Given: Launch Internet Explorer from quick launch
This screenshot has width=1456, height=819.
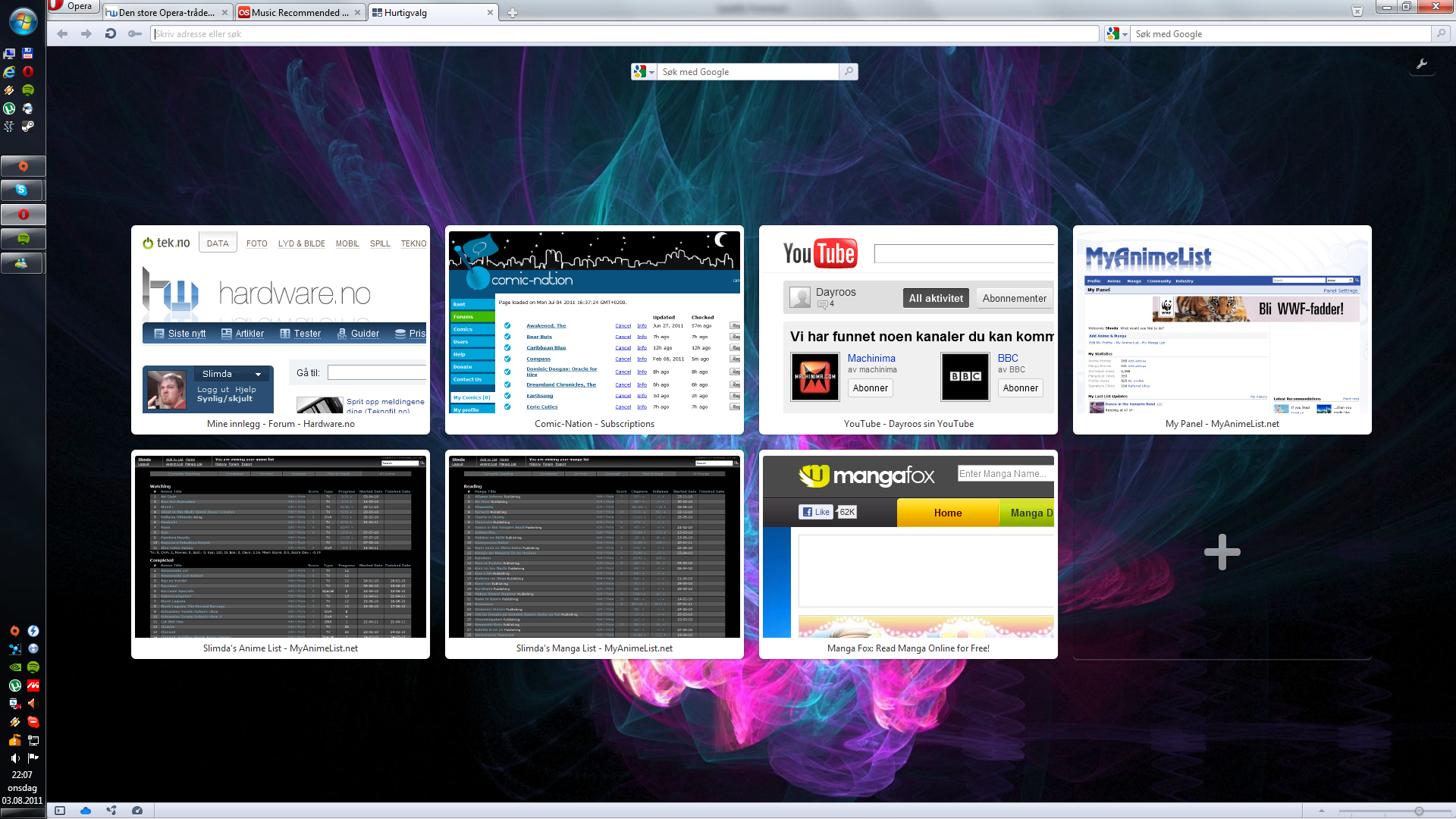Looking at the screenshot, I should [9, 72].
